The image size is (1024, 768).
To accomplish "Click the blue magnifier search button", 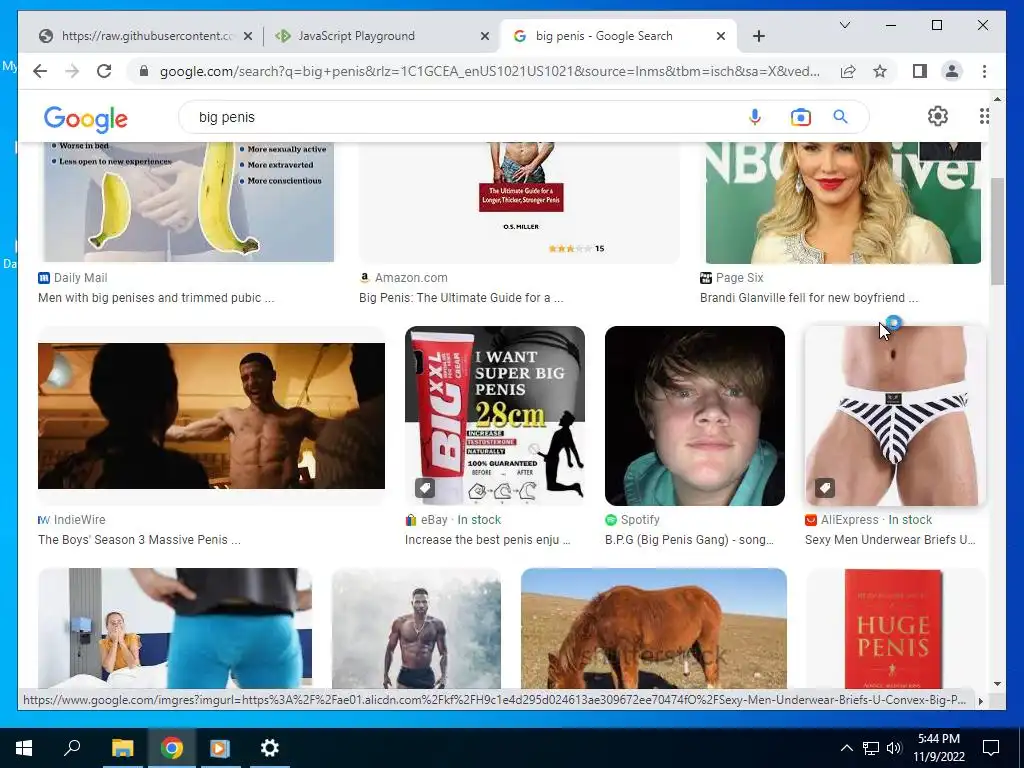I will (840, 117).
